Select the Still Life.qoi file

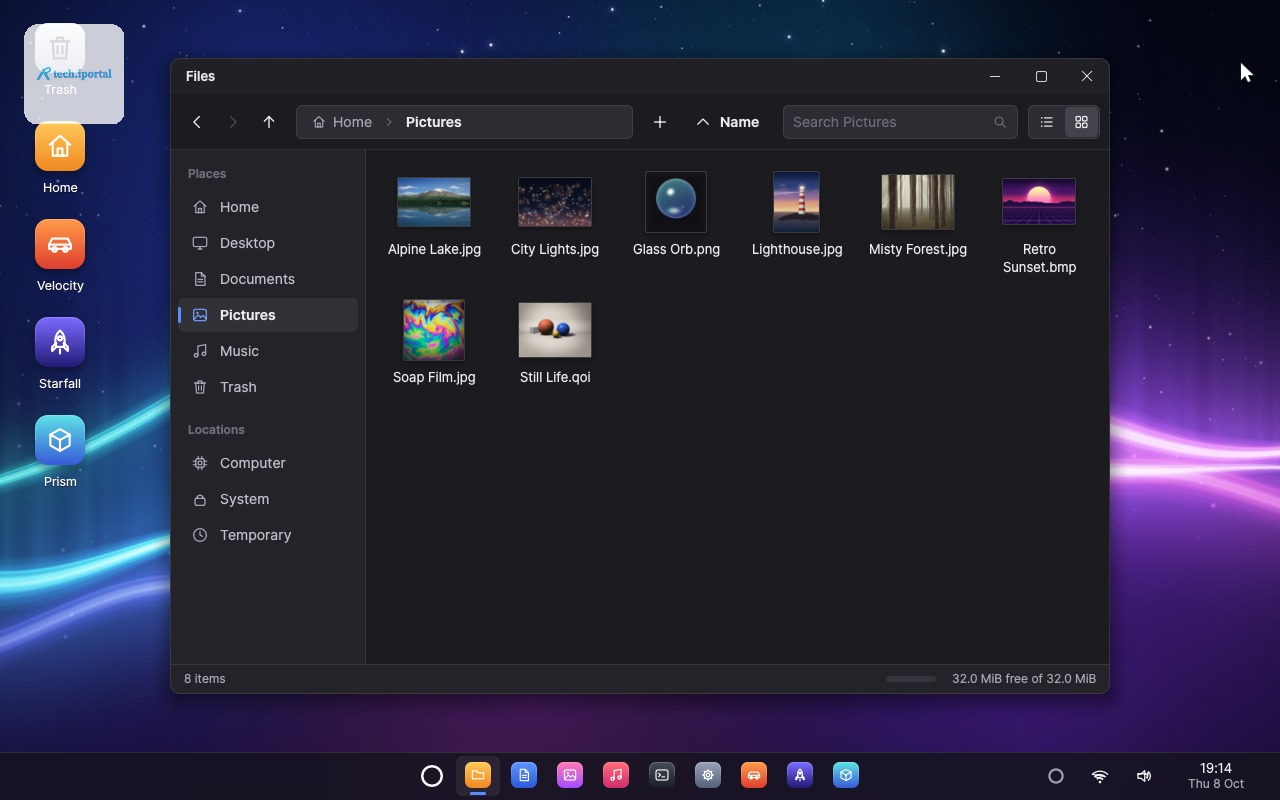pyautogui.click(x=555, y=342)
